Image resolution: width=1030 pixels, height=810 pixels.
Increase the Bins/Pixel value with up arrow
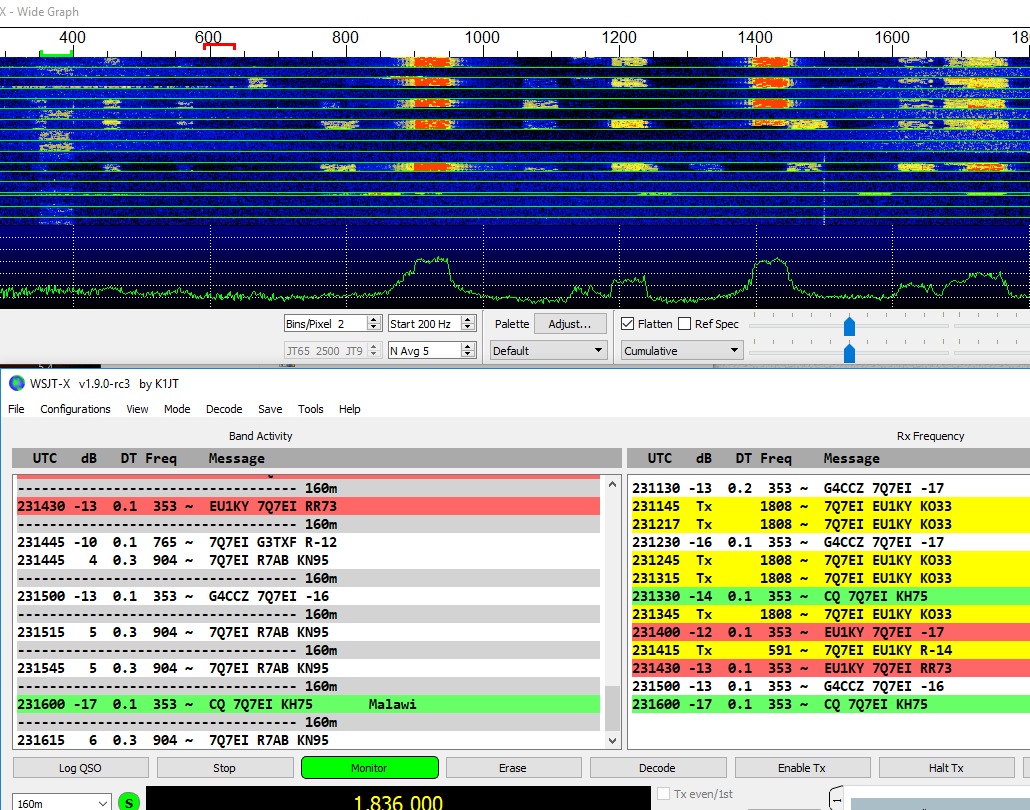click(x=374, y=320)
